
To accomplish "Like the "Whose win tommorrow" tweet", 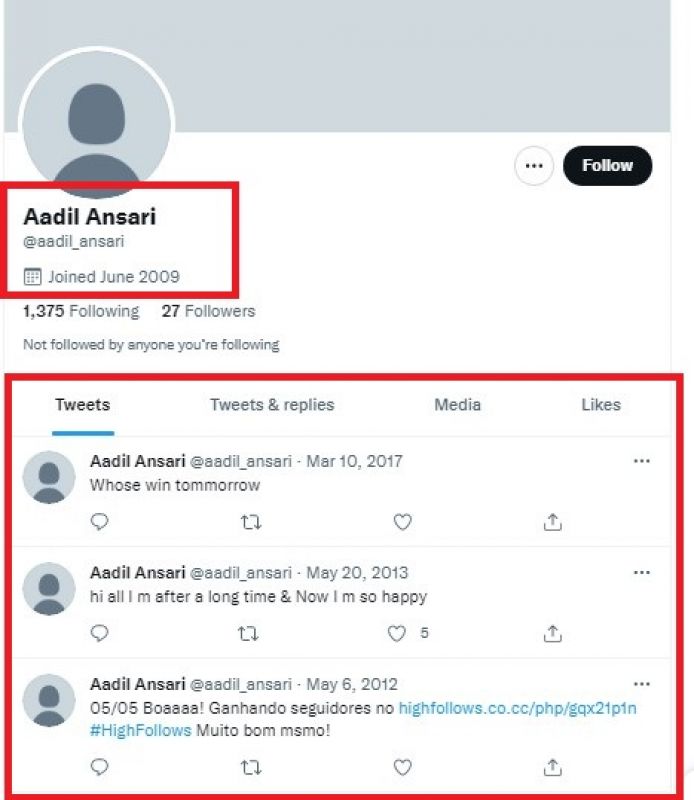I will [402, 521].
